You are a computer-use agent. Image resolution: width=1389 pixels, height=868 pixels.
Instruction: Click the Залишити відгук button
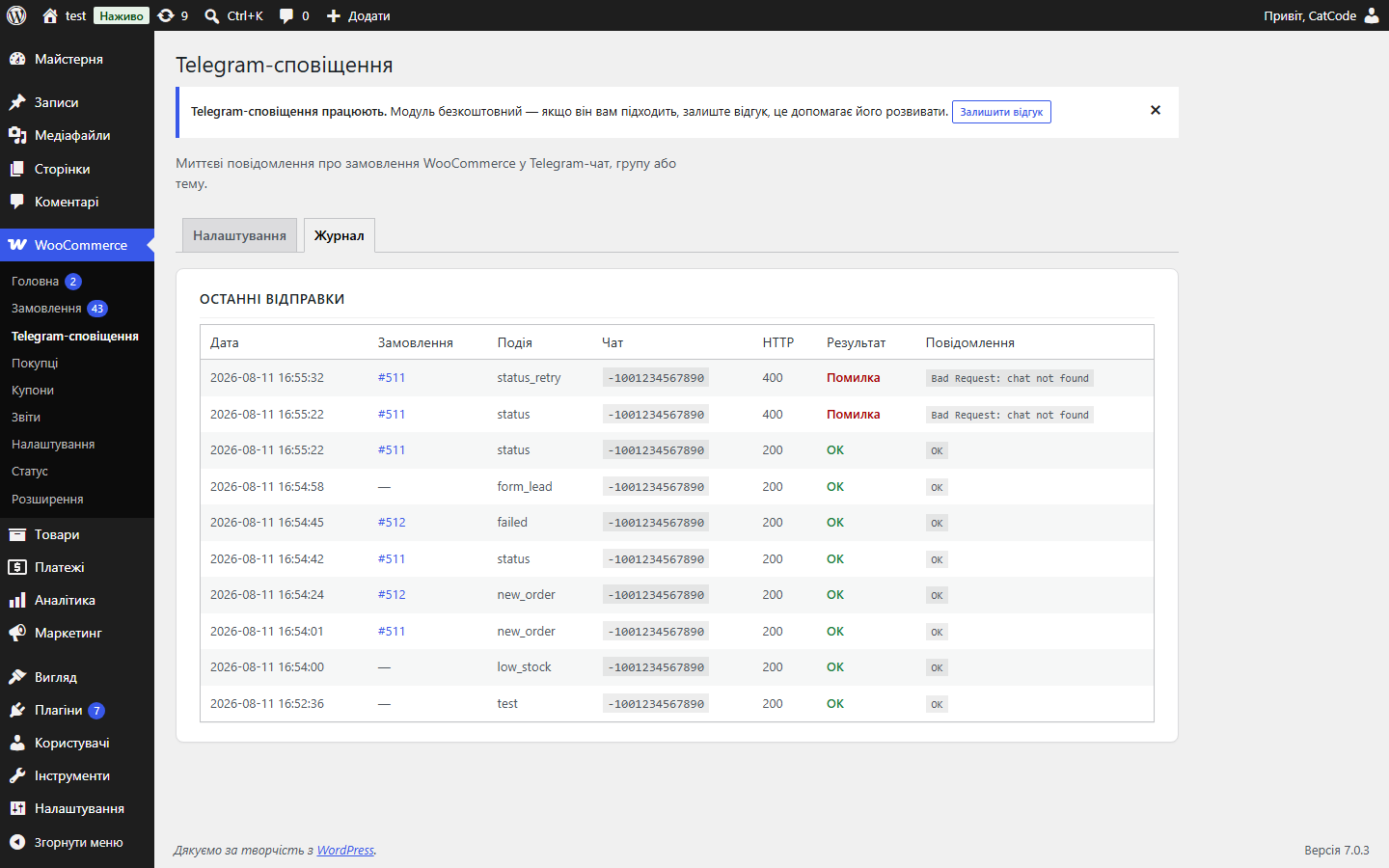point(1001,112)
